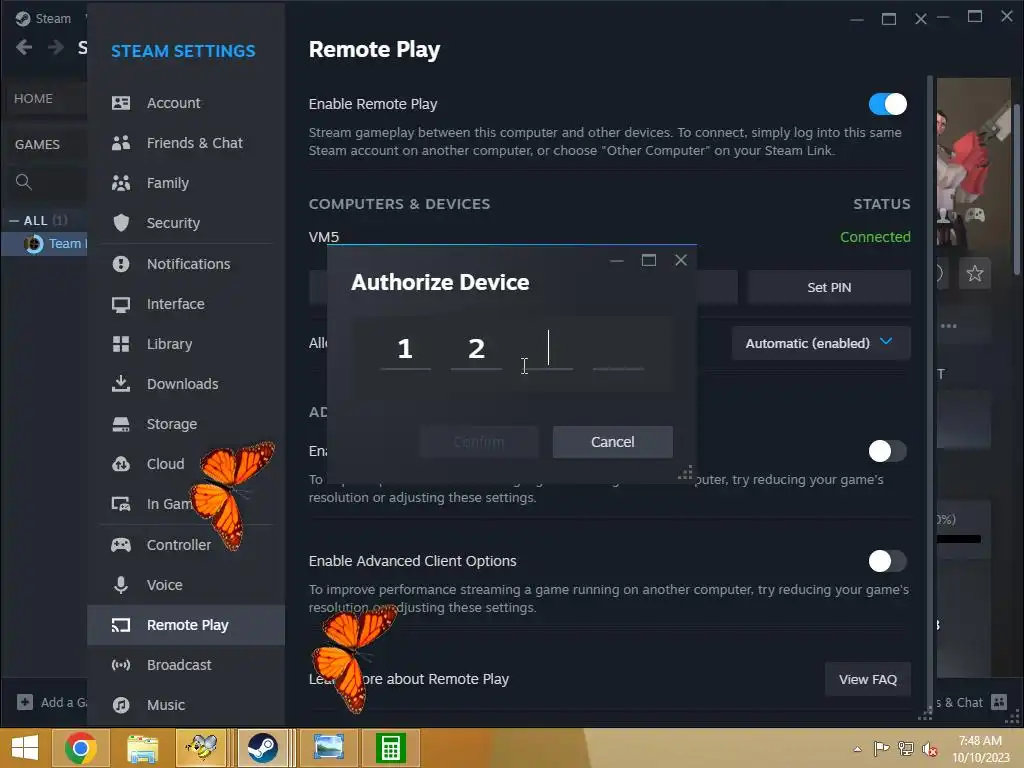Click the Steam taskbar icon
The height and width of the screenshot is (768, 1024).
tap(263, 748)
